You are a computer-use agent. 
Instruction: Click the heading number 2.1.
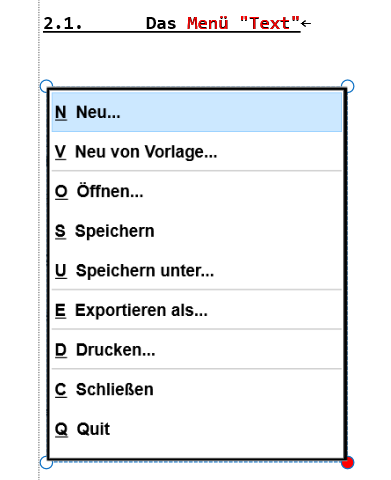[x=63, y=24]
